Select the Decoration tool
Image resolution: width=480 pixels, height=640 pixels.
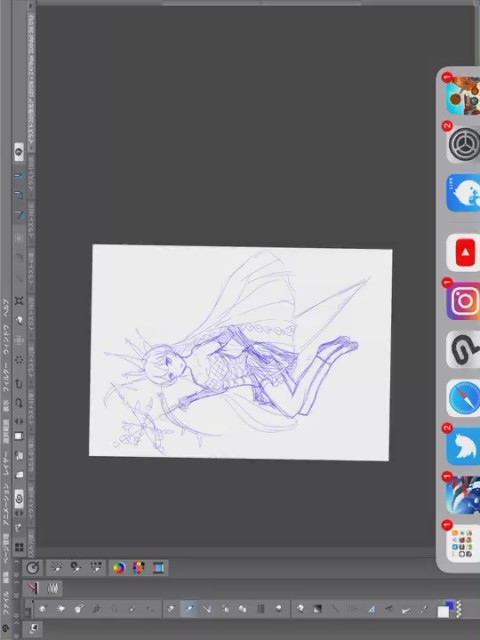(x=243, y=609)
